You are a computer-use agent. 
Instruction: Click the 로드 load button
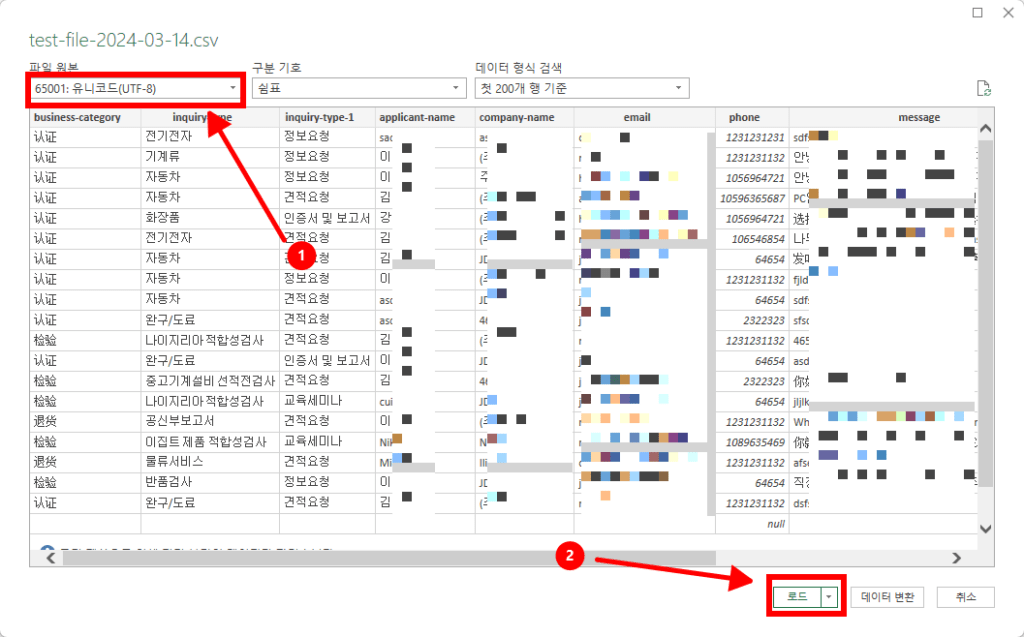[x=796, y=596]
